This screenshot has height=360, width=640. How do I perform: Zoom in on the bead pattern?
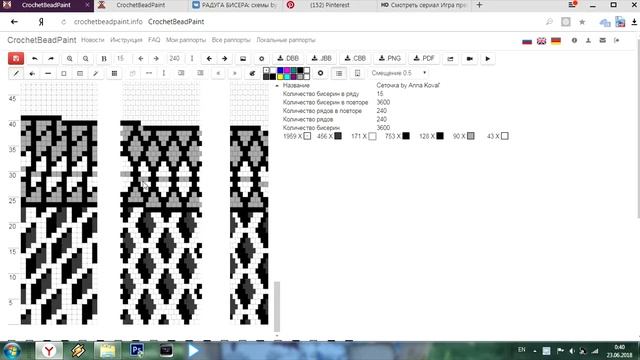69,58
